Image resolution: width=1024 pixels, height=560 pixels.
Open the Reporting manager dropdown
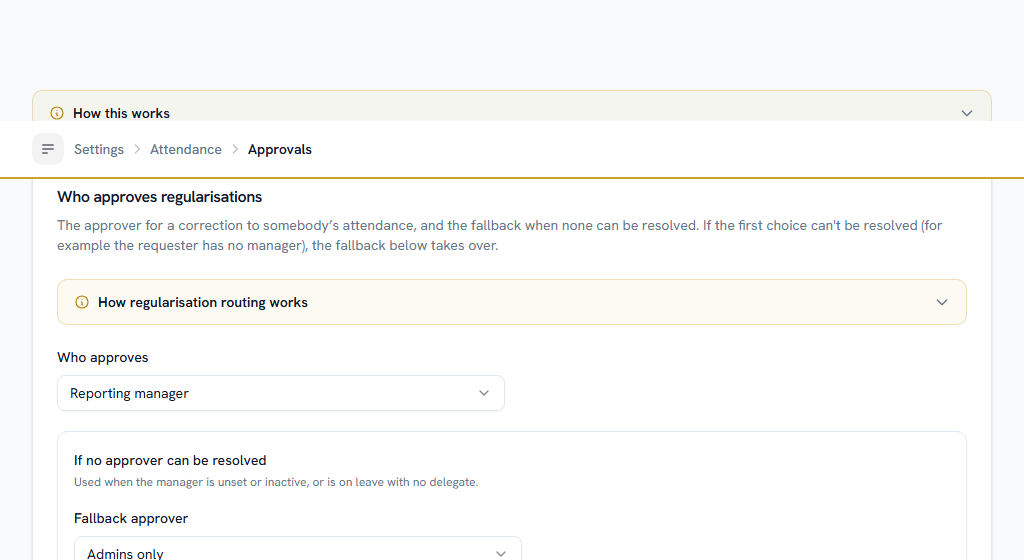point(281,393)
